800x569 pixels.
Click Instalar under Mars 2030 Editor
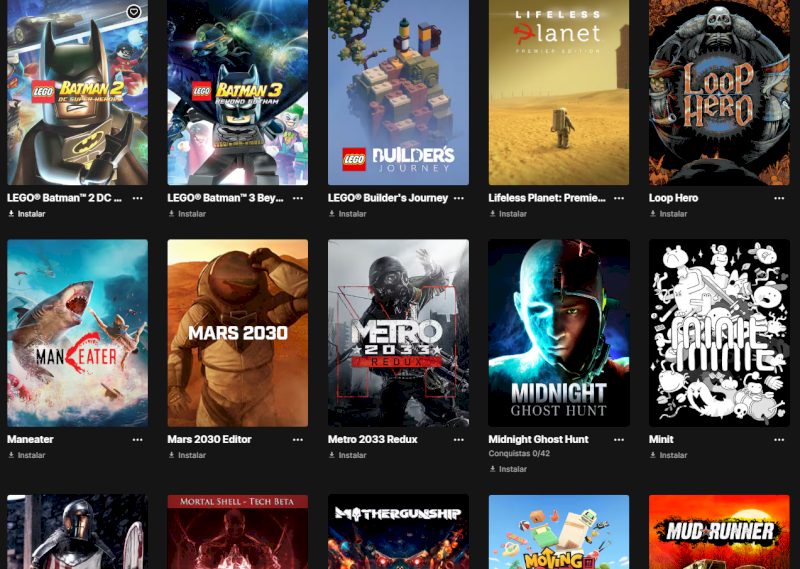pyautogui.click(x=187, y=455)
